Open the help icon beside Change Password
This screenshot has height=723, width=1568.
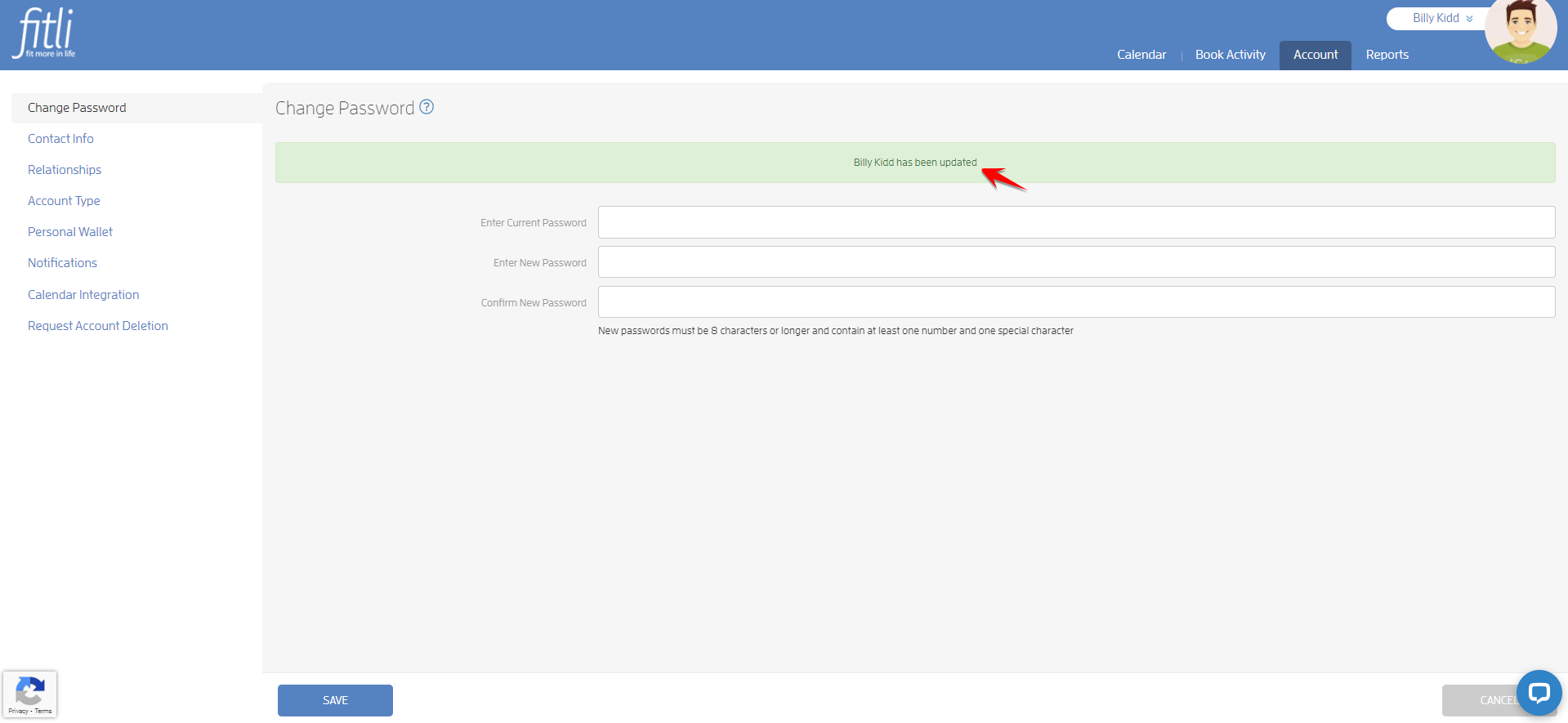(x=427, y=107)
